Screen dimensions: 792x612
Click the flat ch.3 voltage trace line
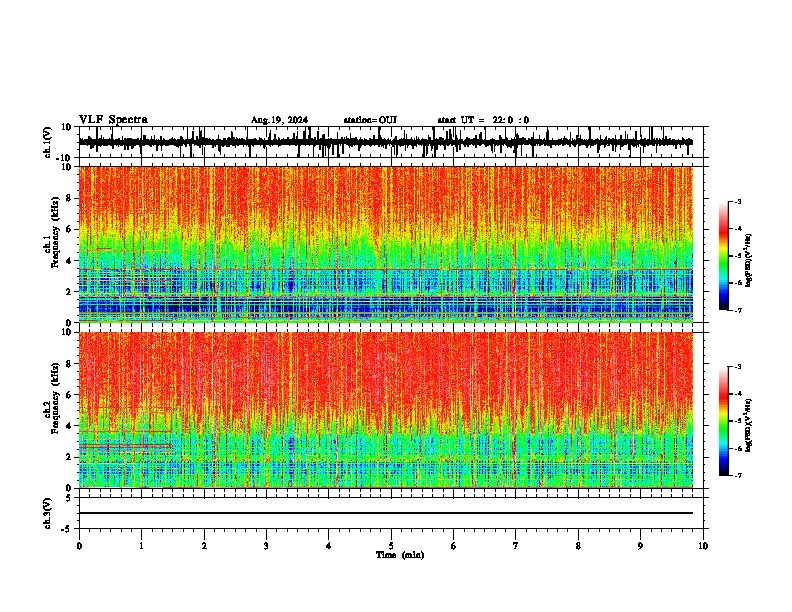pyautogui.click(x=386, y=513)
